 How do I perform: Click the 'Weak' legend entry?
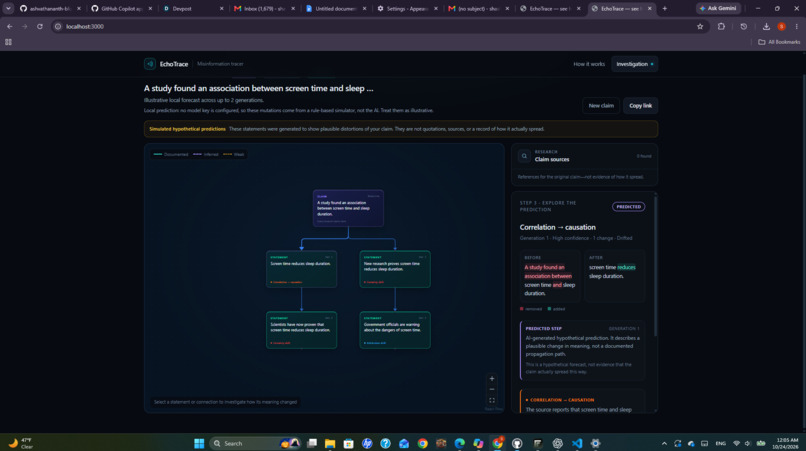[234, 154]
